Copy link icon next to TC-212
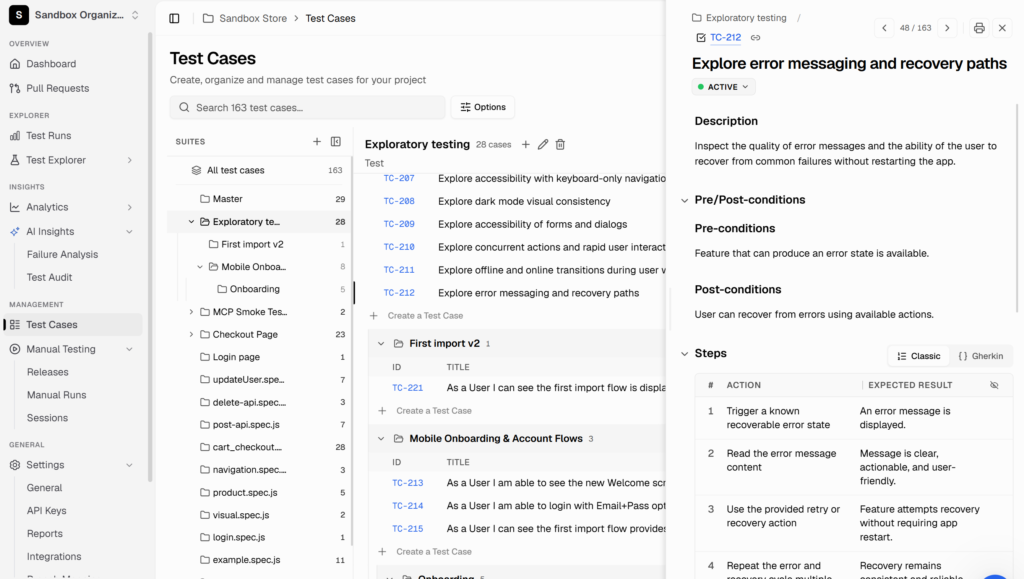The image size is (1024, 579). tap(756, 38)
